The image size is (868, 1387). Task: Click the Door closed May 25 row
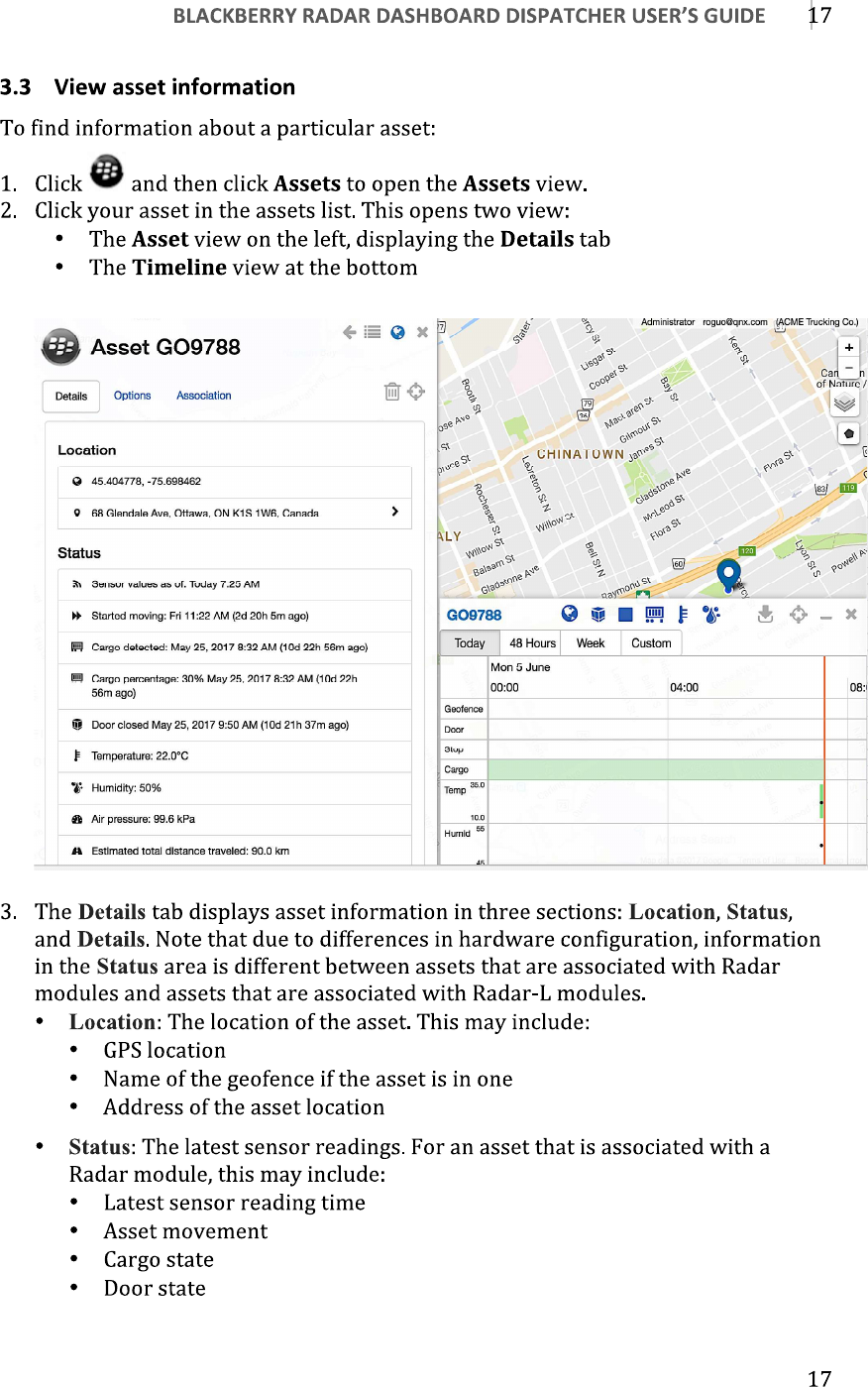(x=235, y=725)
